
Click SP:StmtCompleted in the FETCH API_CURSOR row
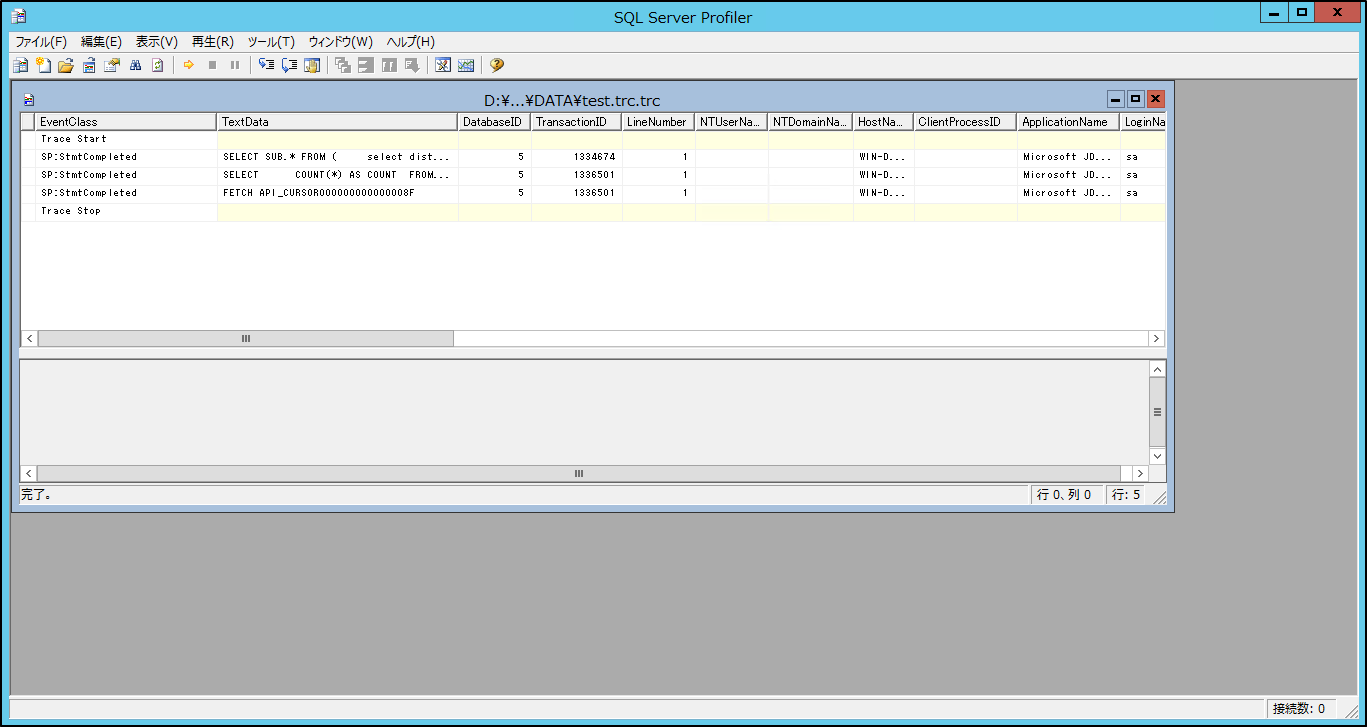(x=89, y=194)
